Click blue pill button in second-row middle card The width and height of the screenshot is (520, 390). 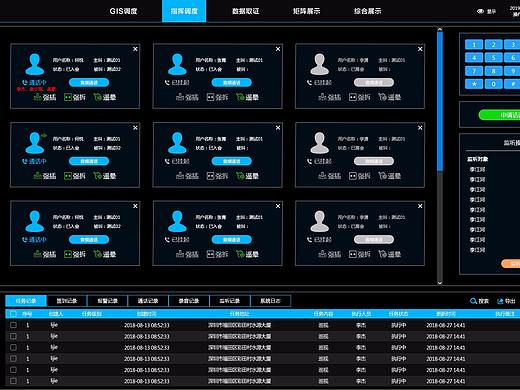coord(232,161)
